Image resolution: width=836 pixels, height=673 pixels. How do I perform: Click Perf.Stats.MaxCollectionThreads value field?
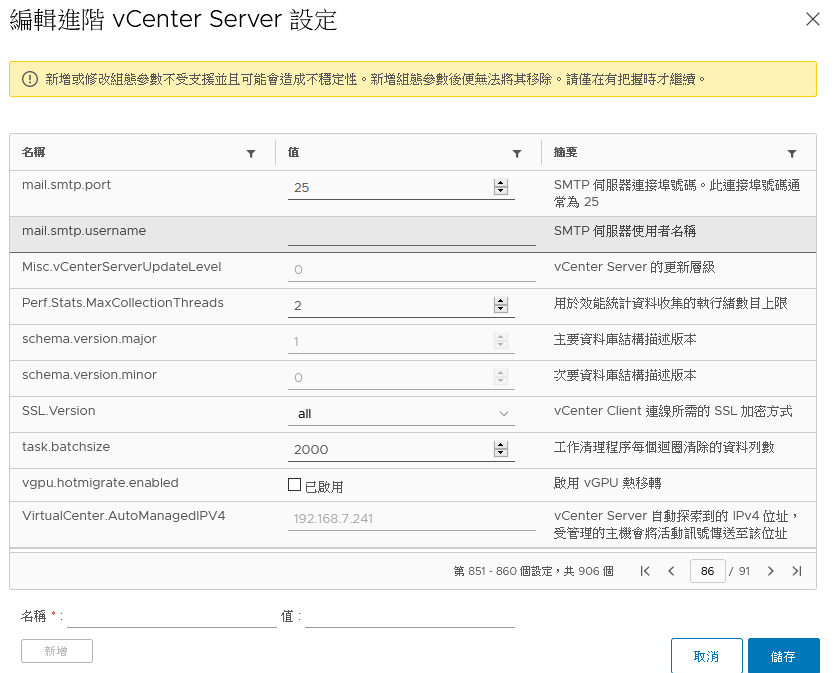pyautogui.click(x=401, y=306)
